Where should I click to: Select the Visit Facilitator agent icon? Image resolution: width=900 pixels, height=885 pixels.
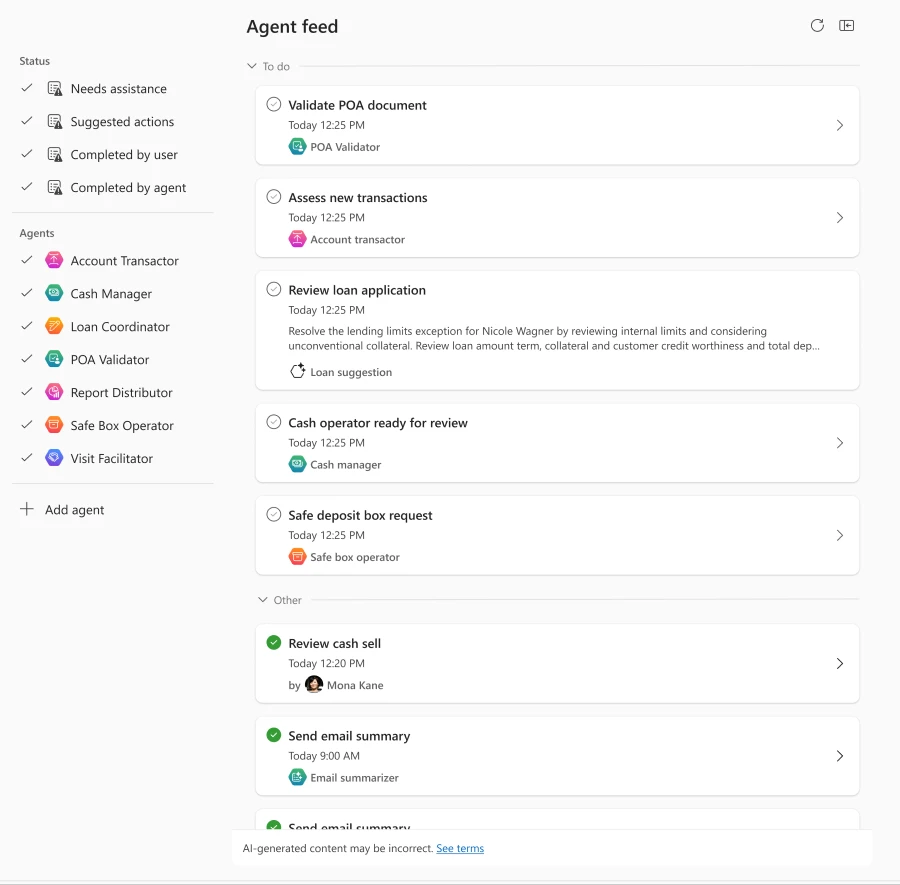(53, 458)
